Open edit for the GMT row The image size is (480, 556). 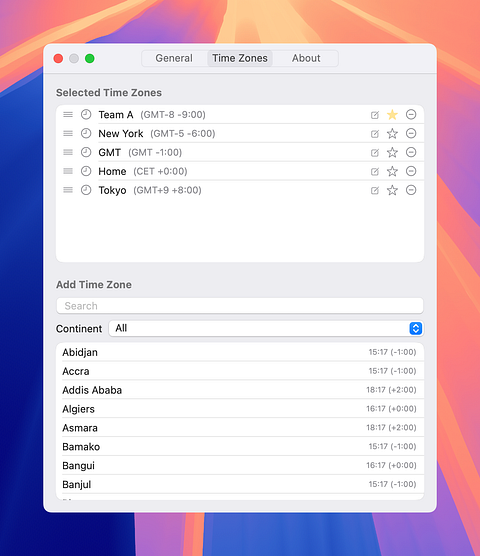(x=375, y=153)
